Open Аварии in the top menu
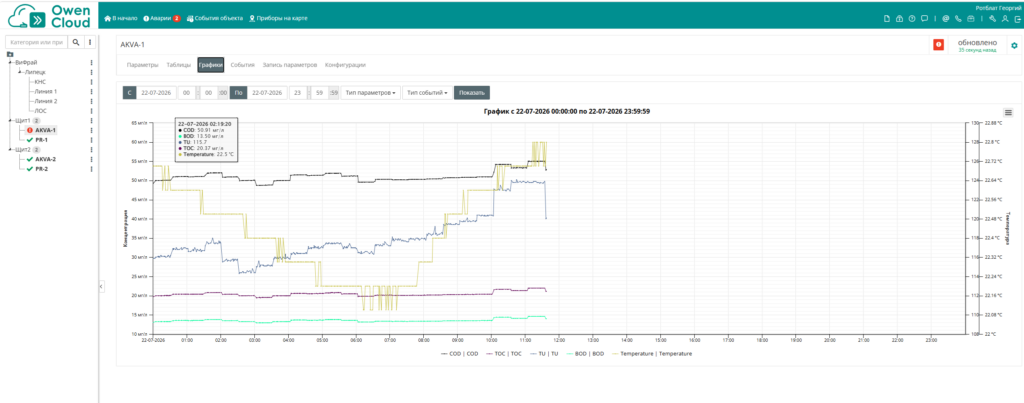The height and width of the screenshot is (403, 1024). tap(161, 18)
